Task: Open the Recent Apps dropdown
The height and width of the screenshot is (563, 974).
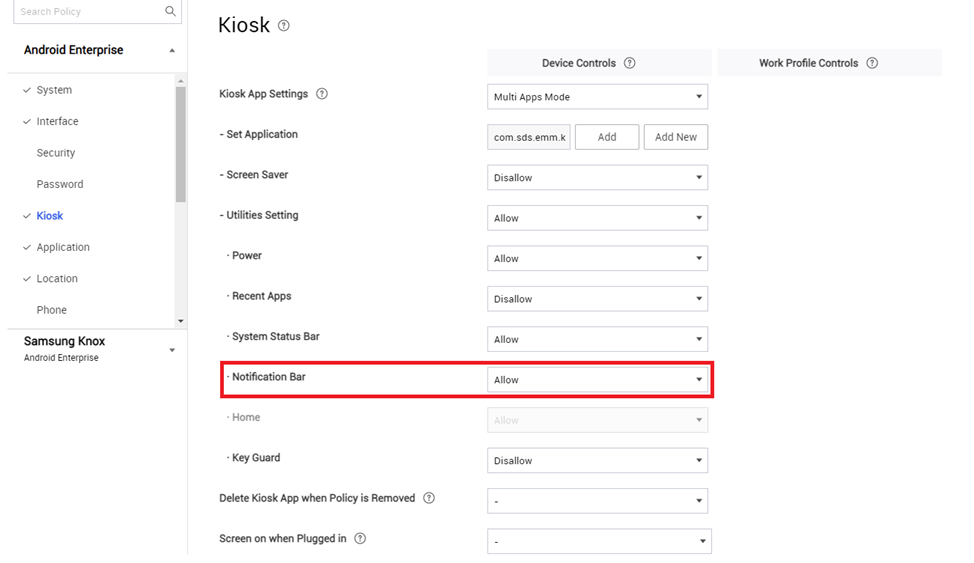Action: point(597,299)
